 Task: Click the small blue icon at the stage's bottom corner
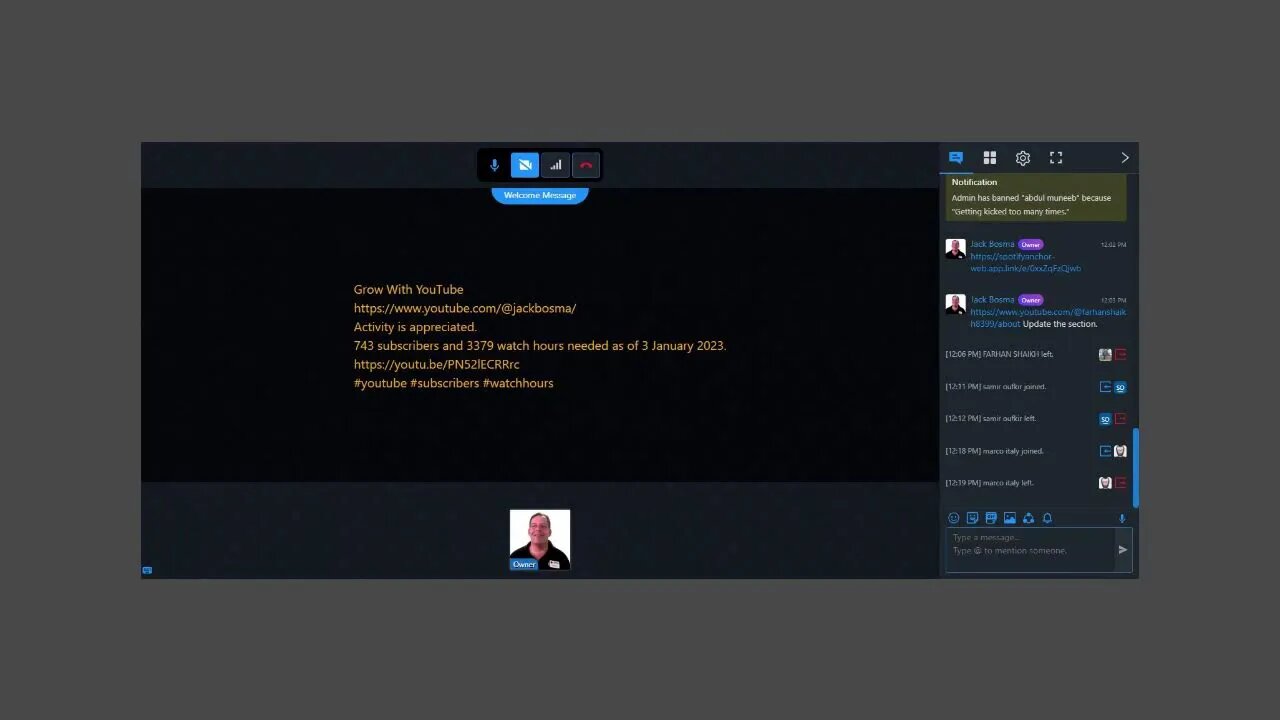click(147, 570)
